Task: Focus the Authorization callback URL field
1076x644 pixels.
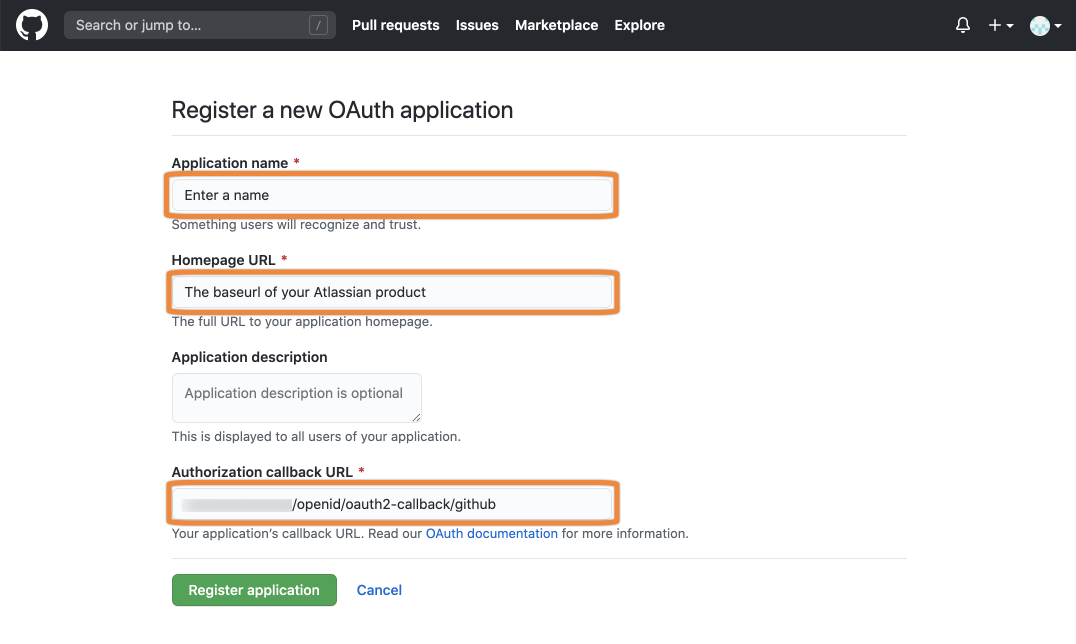Action: (x=391, y=504)
